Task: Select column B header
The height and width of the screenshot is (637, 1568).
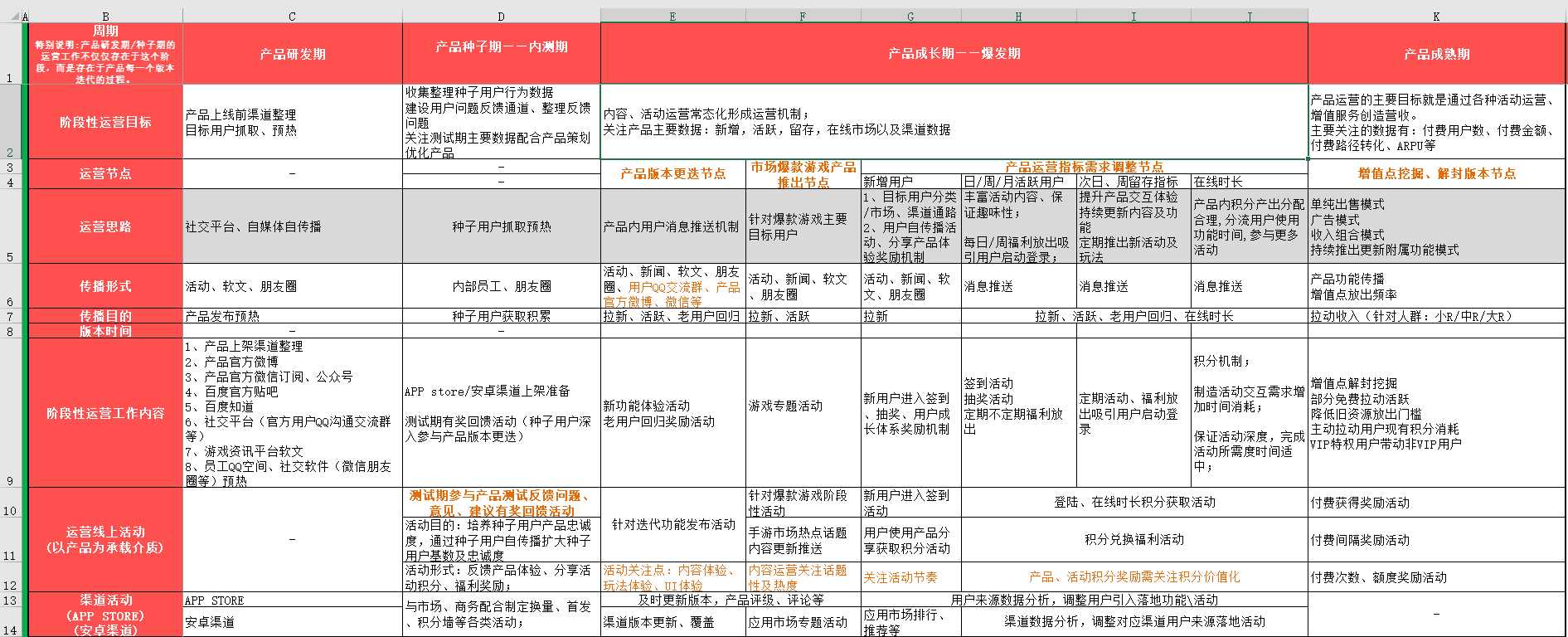Action: coord(105,16)
